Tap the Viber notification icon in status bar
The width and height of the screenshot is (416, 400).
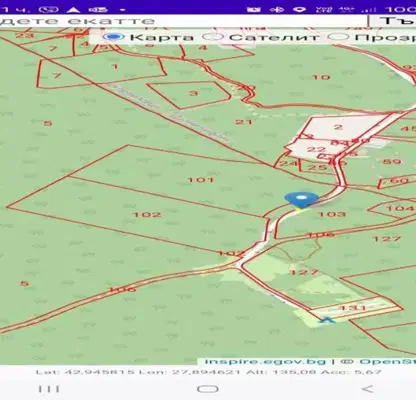(49, 9)
